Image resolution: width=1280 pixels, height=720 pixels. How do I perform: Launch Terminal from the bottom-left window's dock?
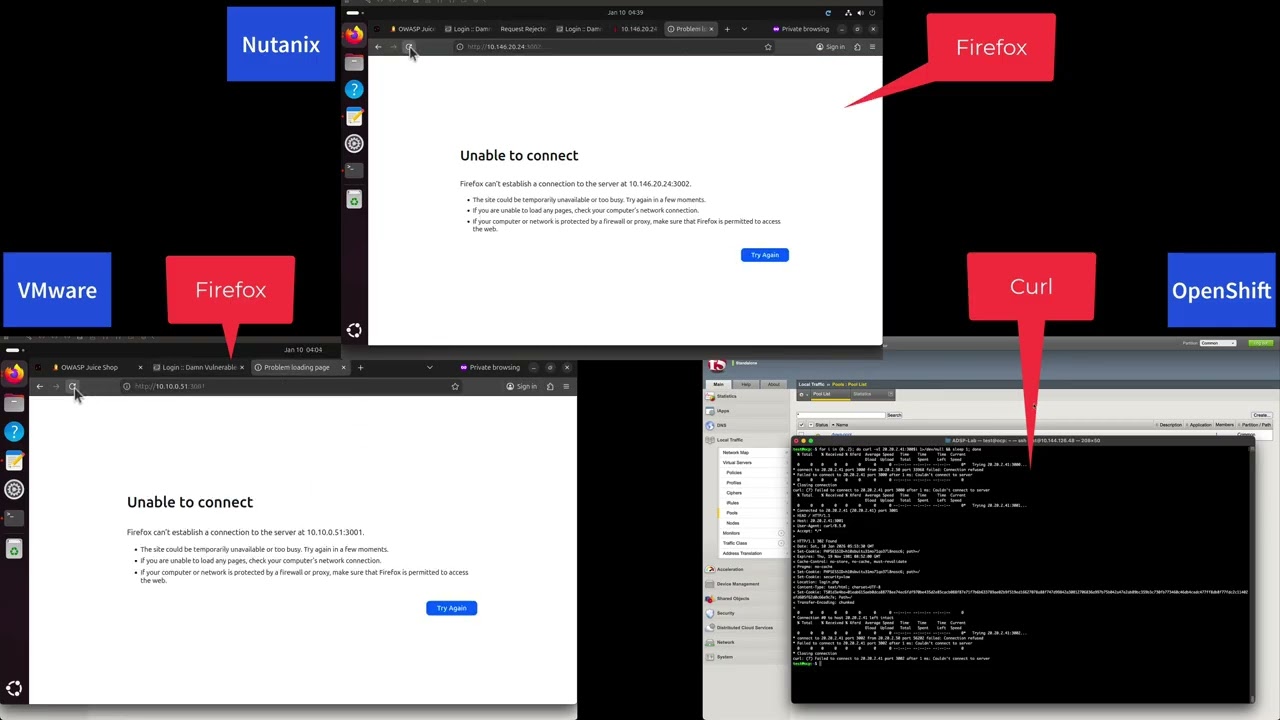pyautogui.click(x=14, y=518)
